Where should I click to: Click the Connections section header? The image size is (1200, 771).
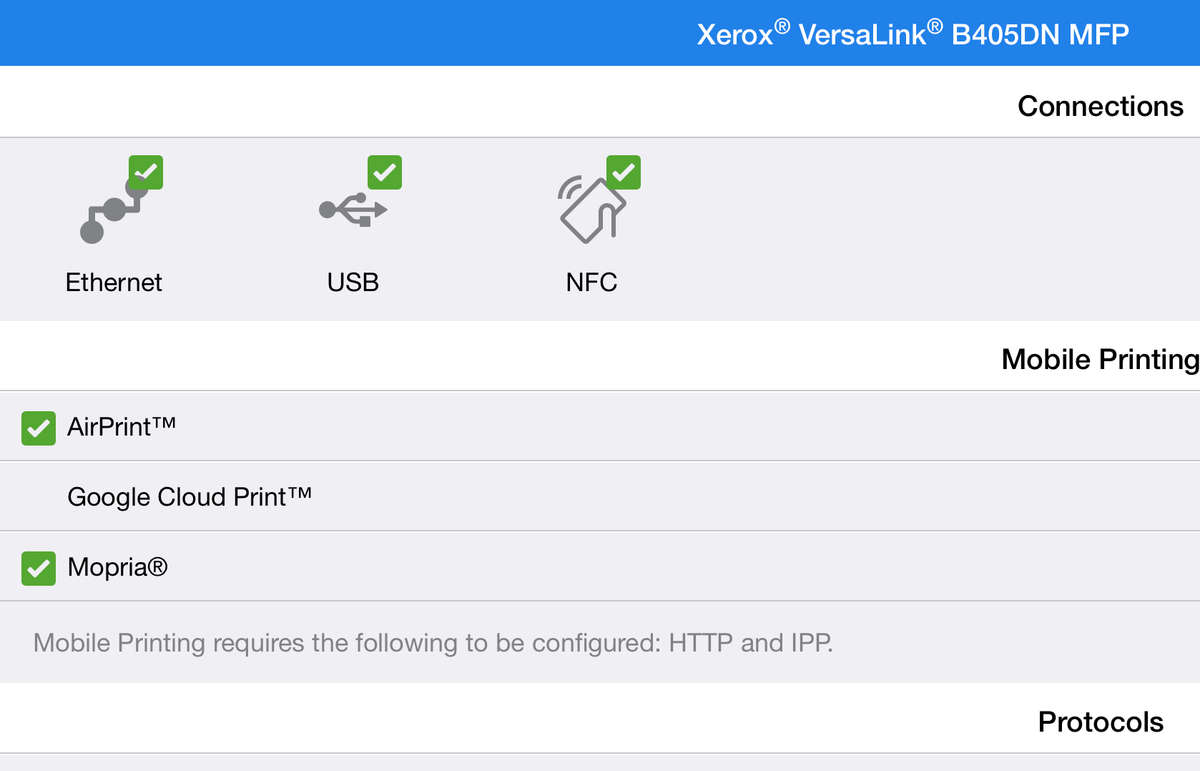[1100, 106]
